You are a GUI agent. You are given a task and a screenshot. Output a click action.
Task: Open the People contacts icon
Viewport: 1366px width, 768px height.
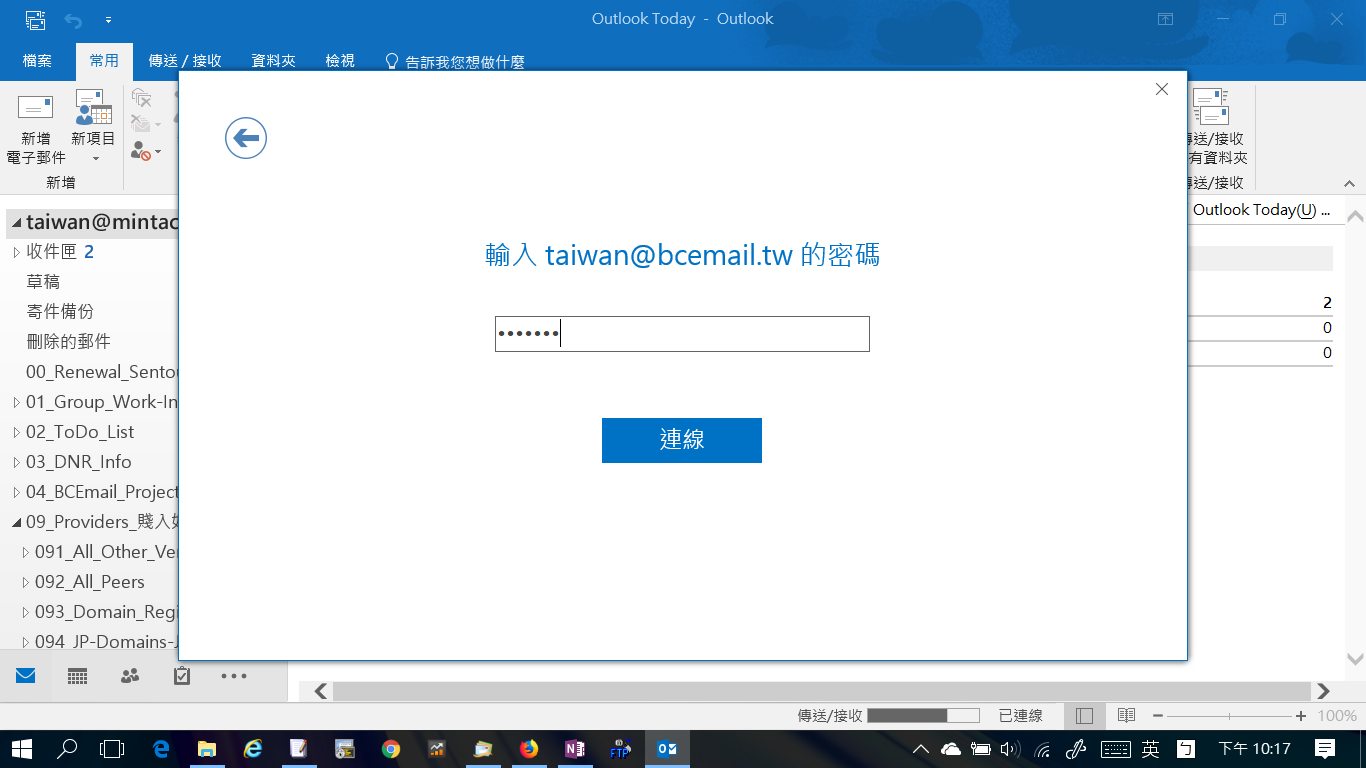130,676
